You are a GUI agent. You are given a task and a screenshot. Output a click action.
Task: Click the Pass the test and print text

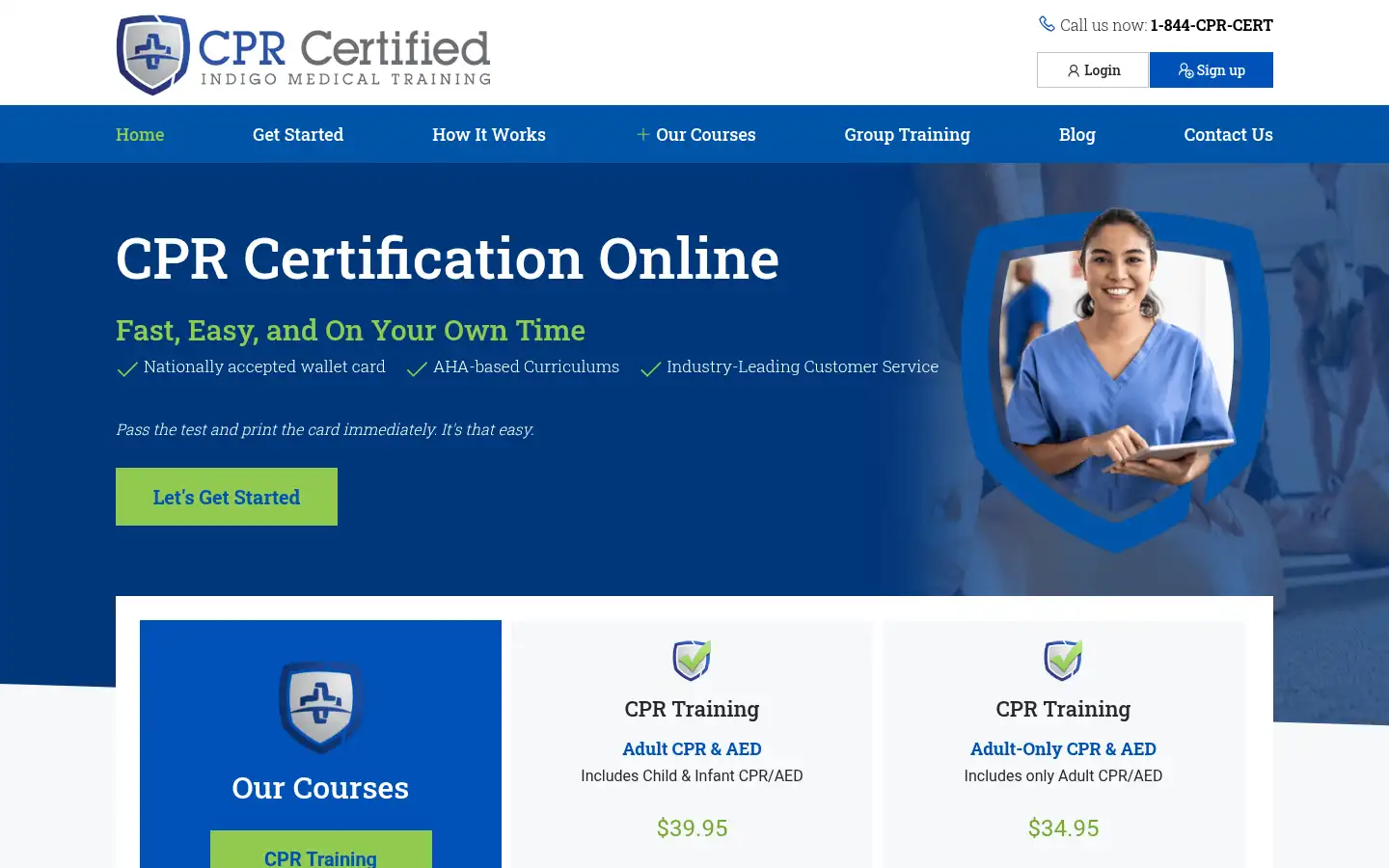click(x=325, y=430)
